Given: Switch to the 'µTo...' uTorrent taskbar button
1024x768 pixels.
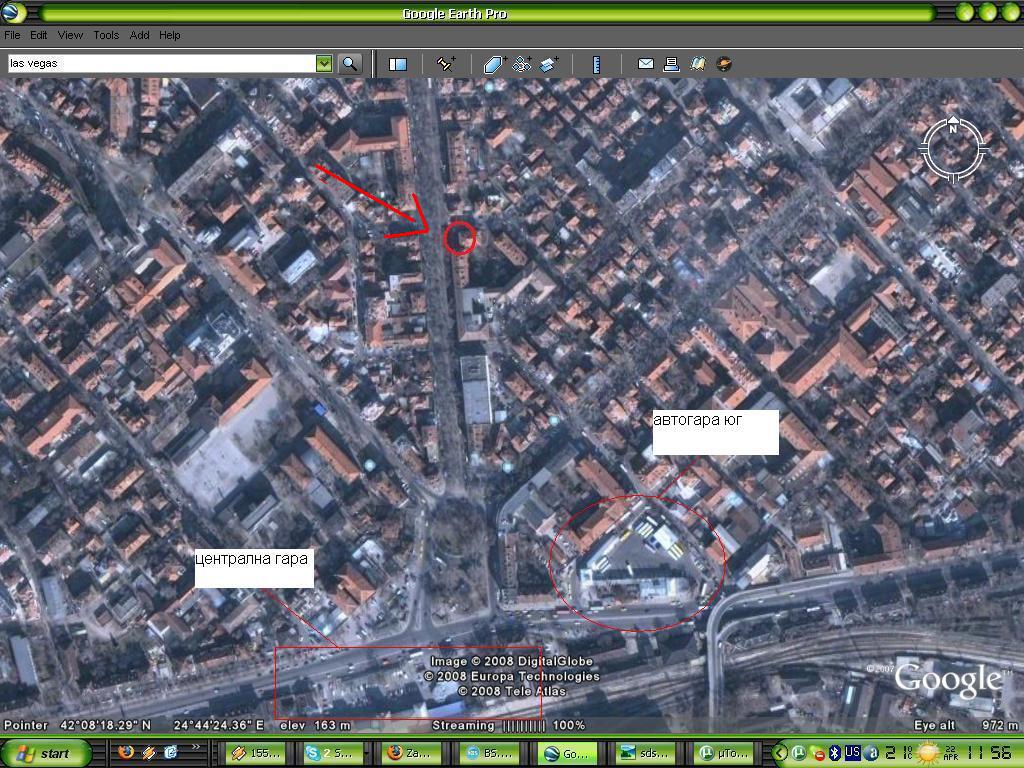Looking at the screenshot, I should pyautogui.click(x=726, y=753).
